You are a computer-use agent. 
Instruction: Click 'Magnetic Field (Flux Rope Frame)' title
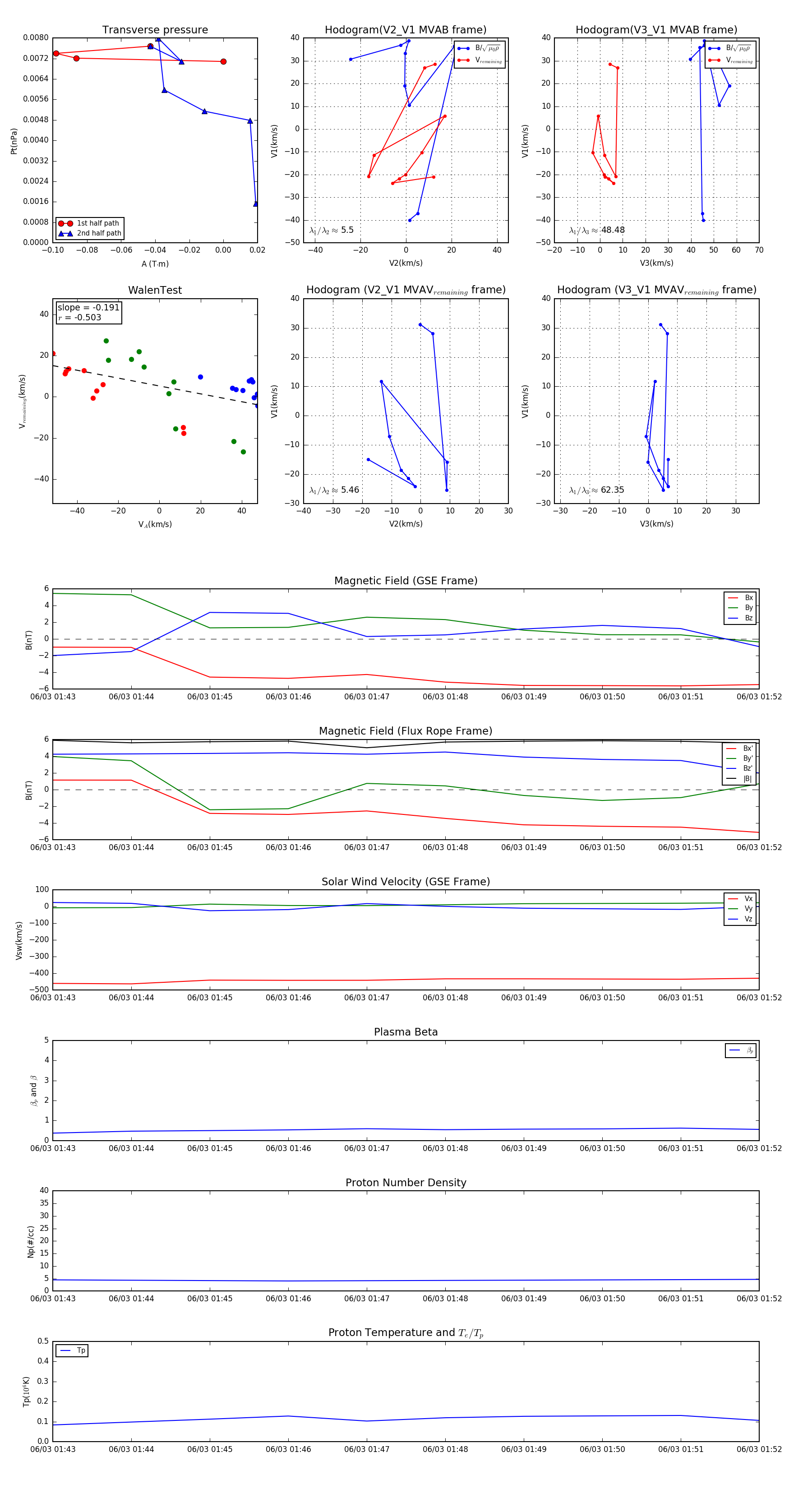[x=406, y=731]
